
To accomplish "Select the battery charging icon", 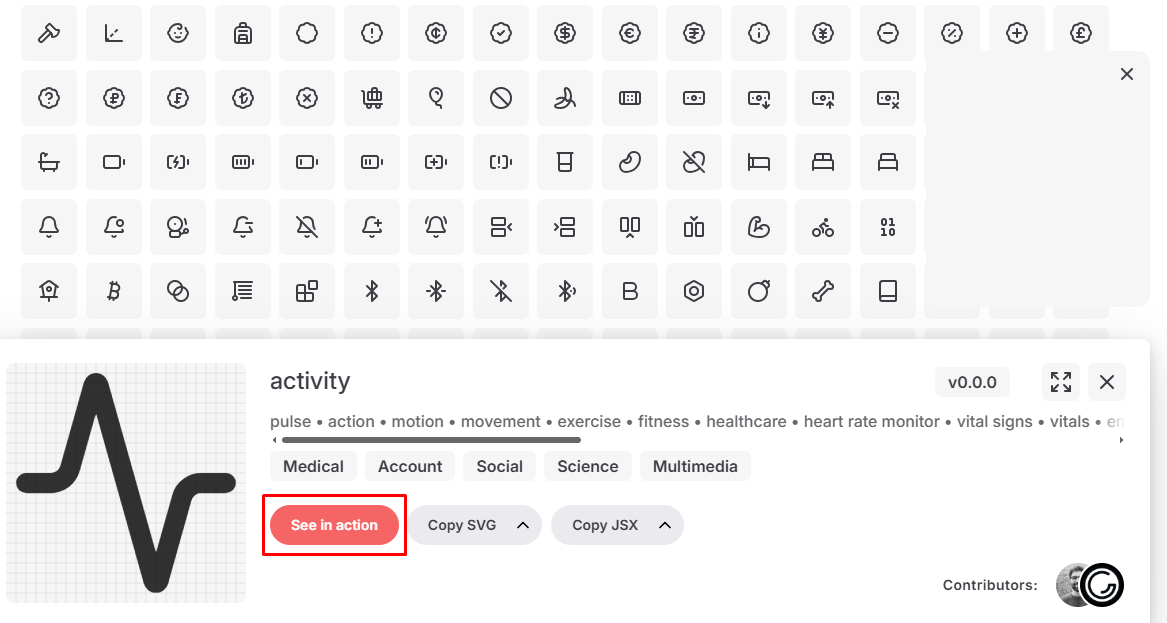I will 178,162.
